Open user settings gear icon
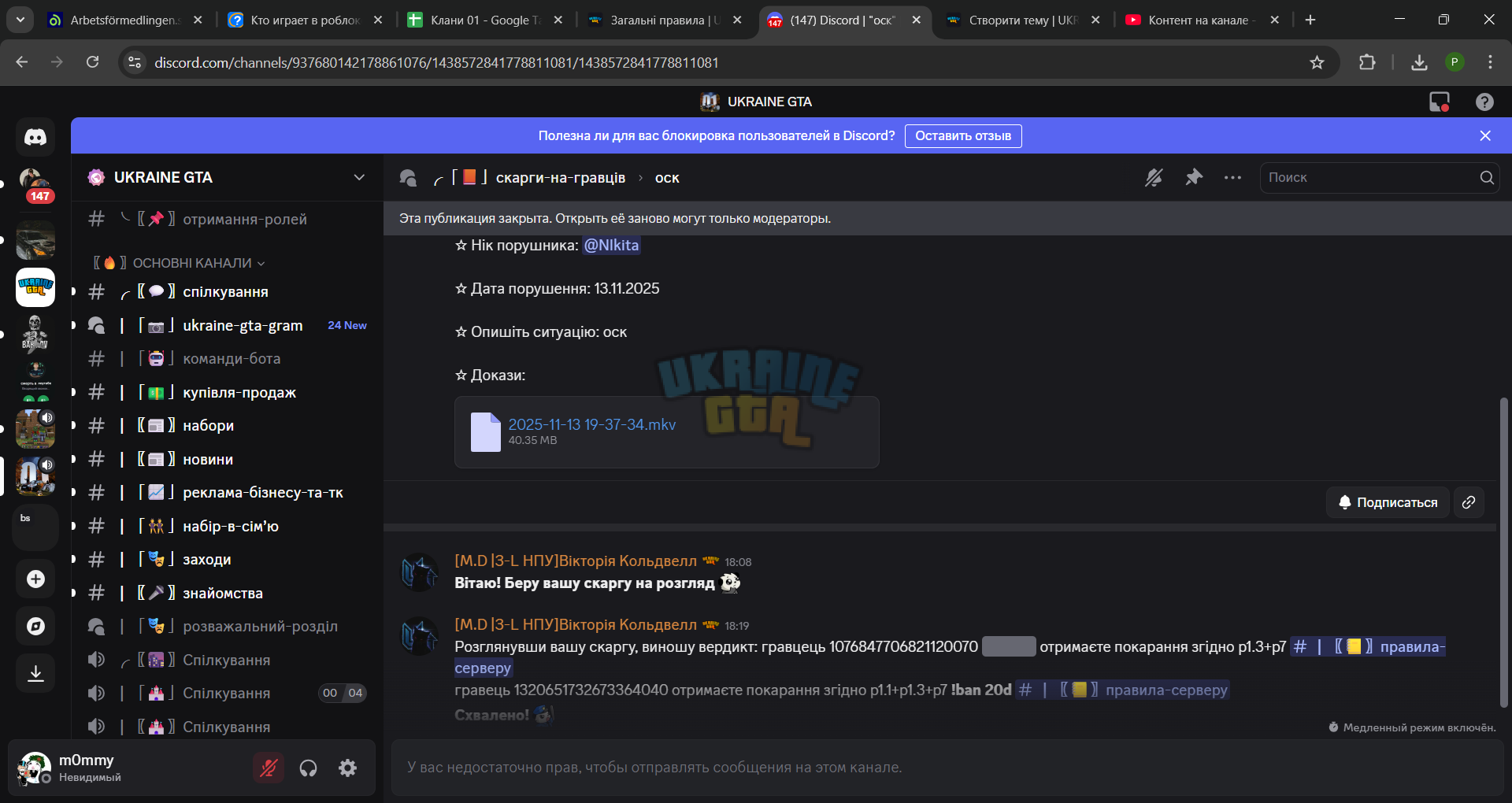Image resolution: width=1512 pixels, height=803 pixels. coord(347,768)
